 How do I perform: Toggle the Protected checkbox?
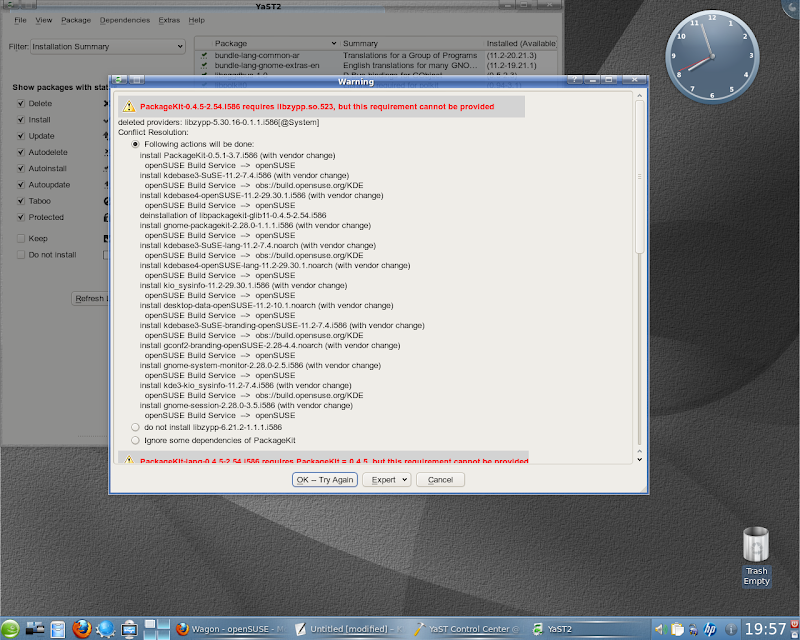(x=21, y=217)
